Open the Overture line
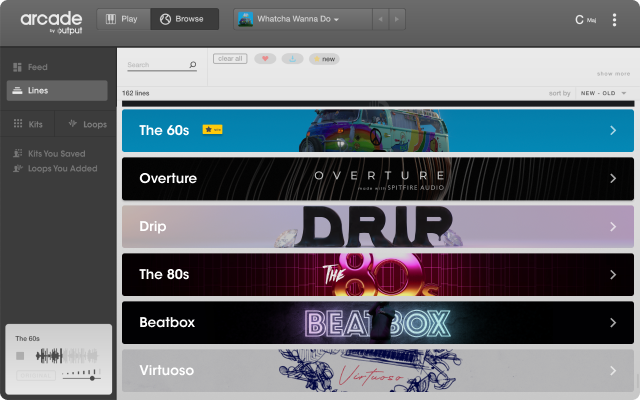This screenshot has width=640, height=400. click(378, 179)
